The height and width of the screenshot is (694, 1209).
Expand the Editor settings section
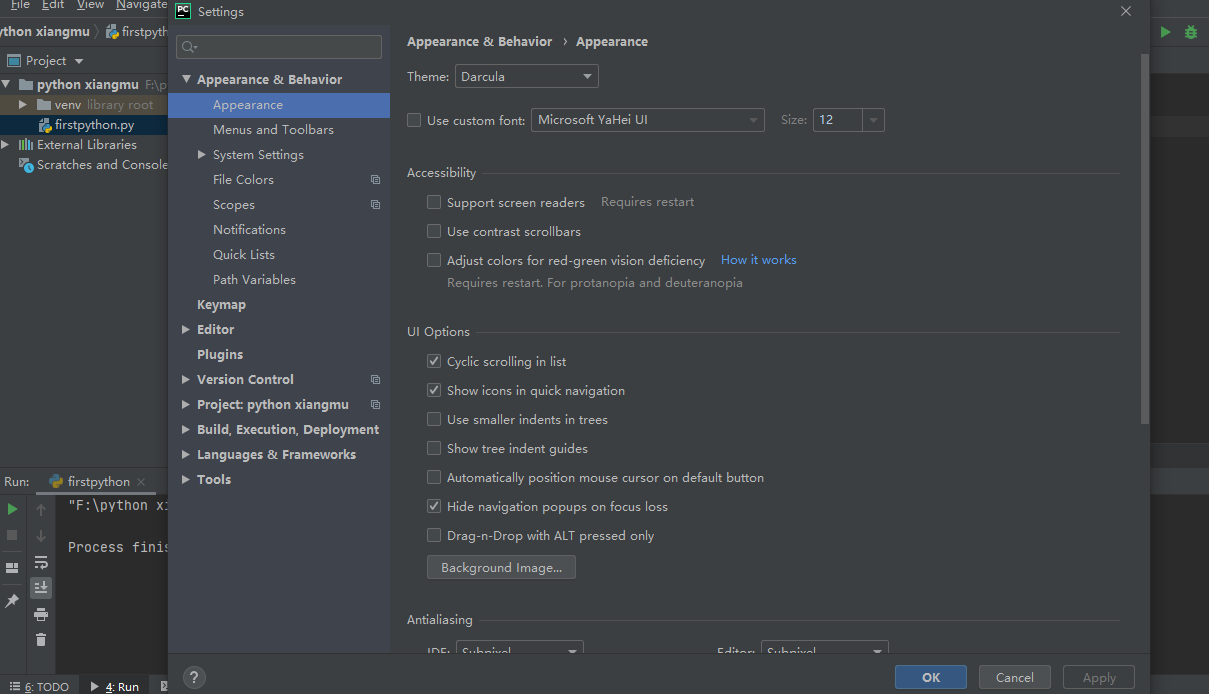(x=186, y=330)
